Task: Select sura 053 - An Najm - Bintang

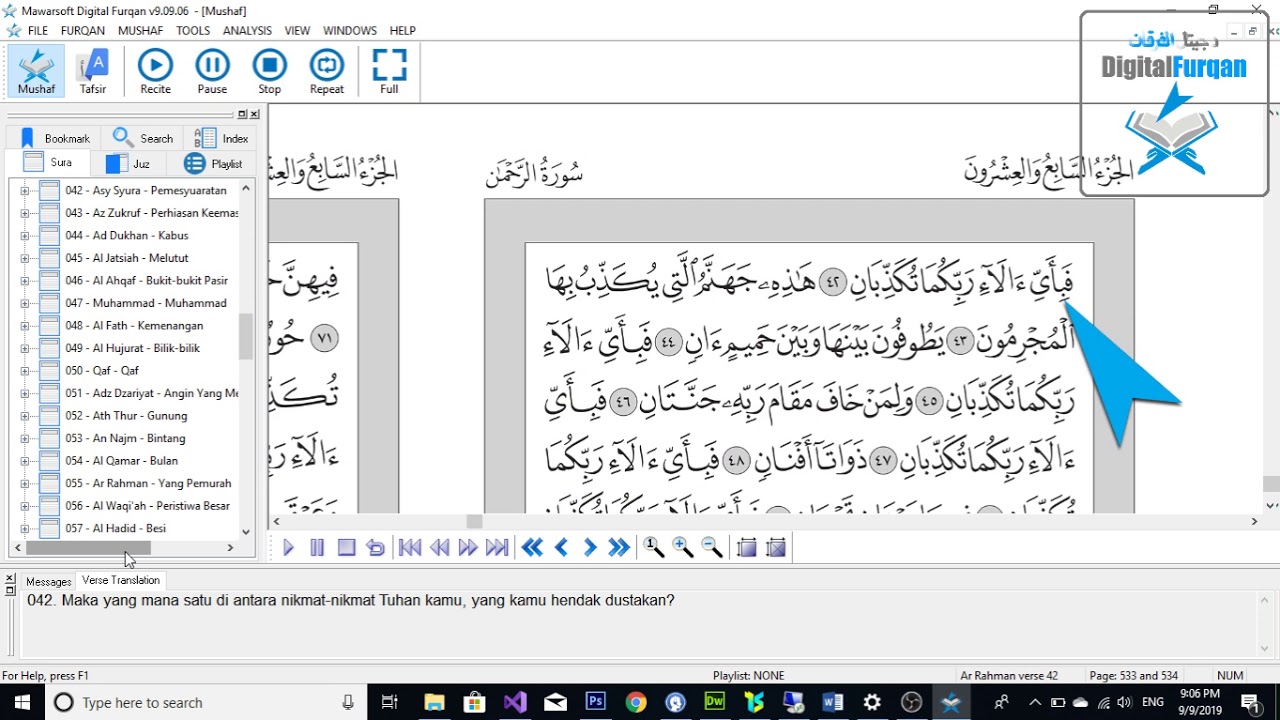Action: point(125,438)
